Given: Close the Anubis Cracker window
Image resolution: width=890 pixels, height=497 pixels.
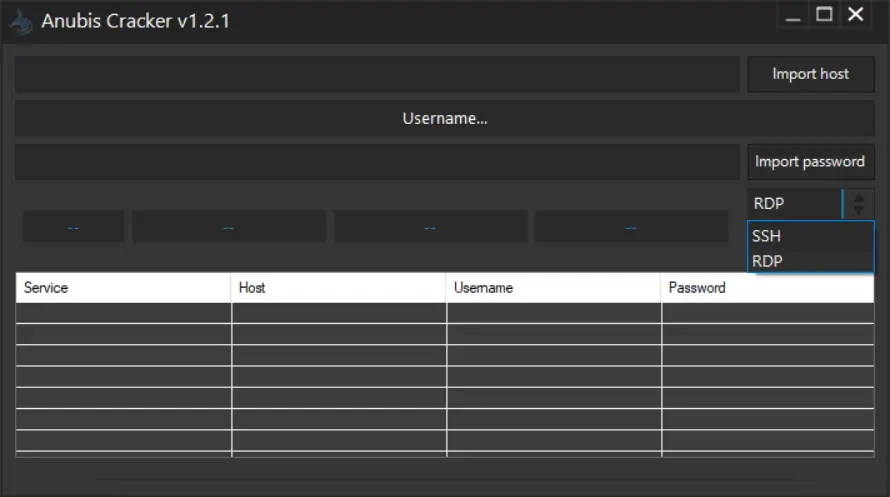Looking at the screenshot, I should [x=856, y=15].
